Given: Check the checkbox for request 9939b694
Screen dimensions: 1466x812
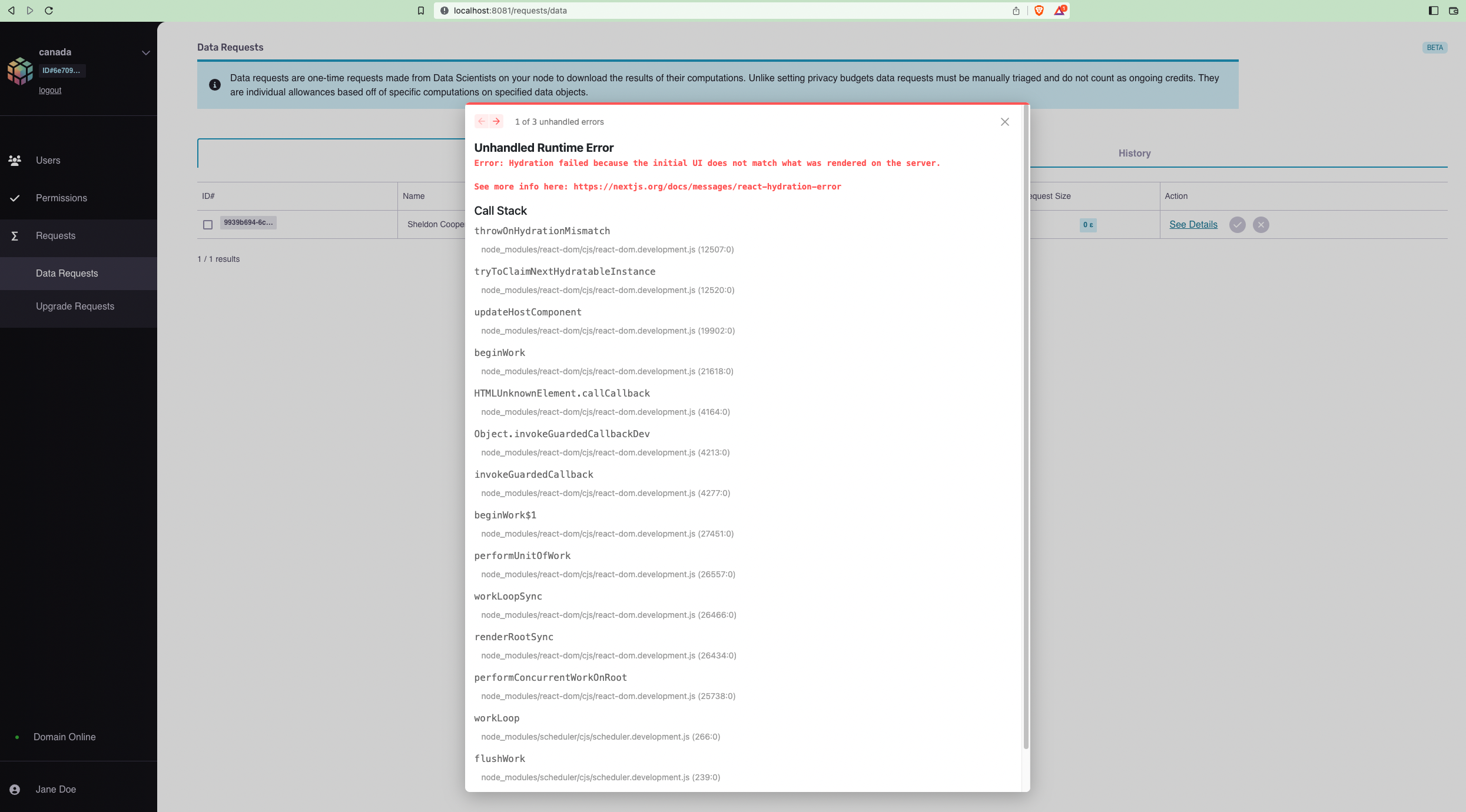Looking at the screenshot, I should [208, 224].
